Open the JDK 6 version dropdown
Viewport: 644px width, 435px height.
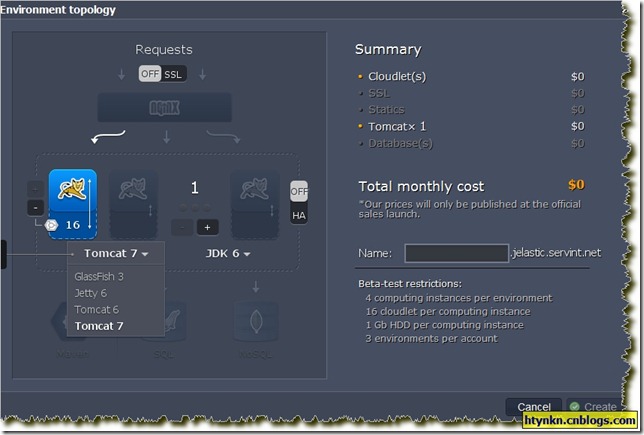(228, 254)
